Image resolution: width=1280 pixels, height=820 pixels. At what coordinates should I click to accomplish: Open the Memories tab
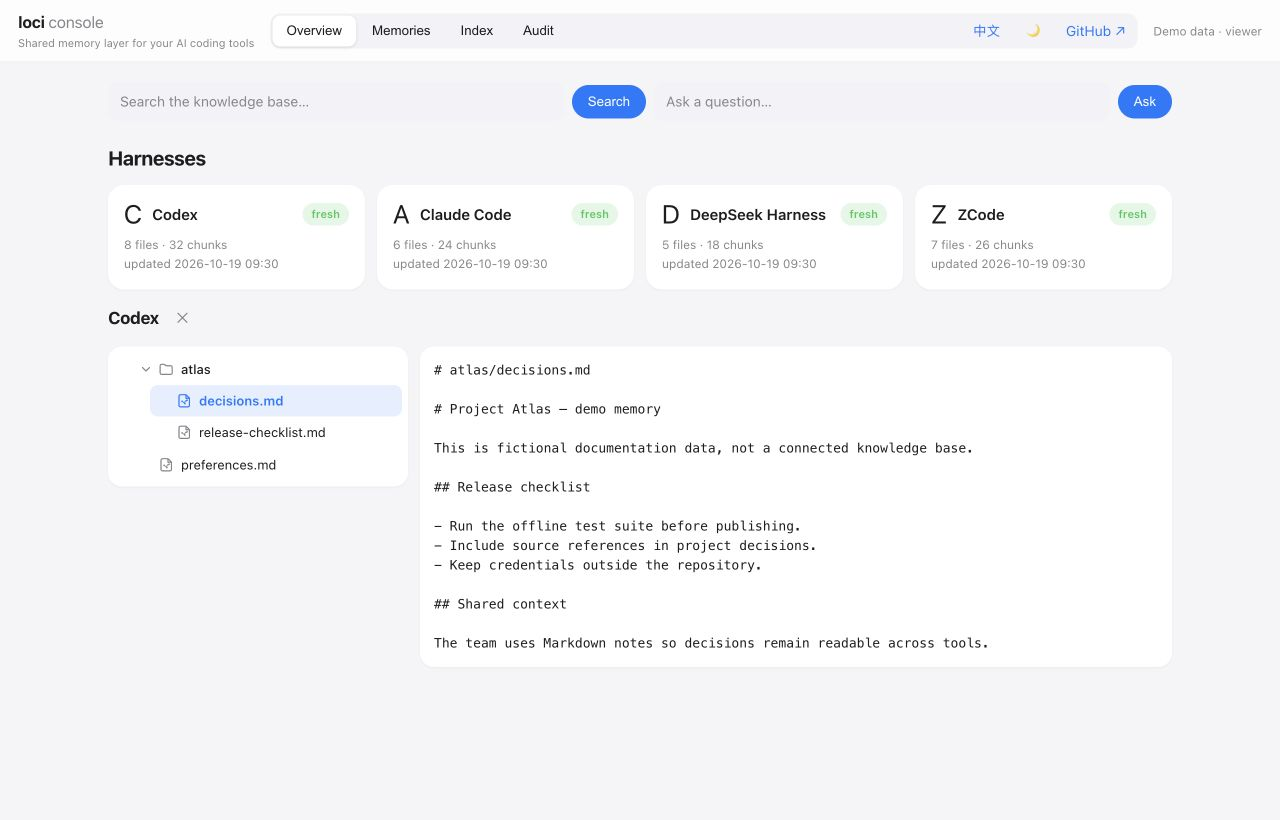click(x=401, y=31)
